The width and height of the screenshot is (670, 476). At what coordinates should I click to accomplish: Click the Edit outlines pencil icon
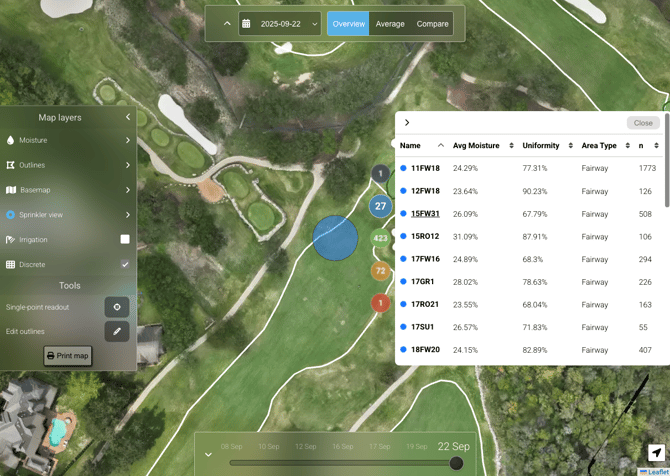(x=117, y=331)
